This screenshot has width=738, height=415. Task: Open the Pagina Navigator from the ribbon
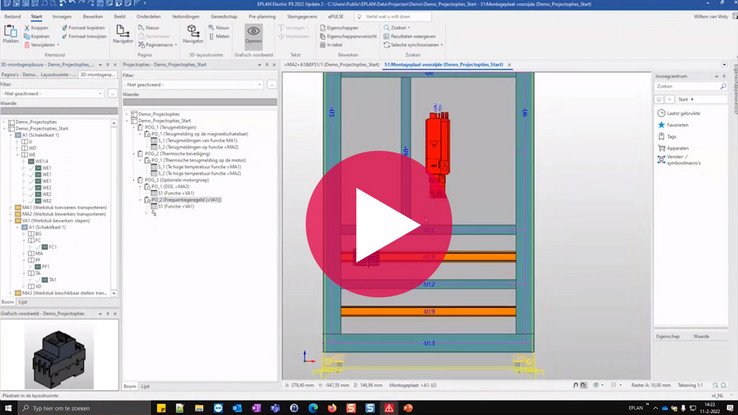[122, 34]
